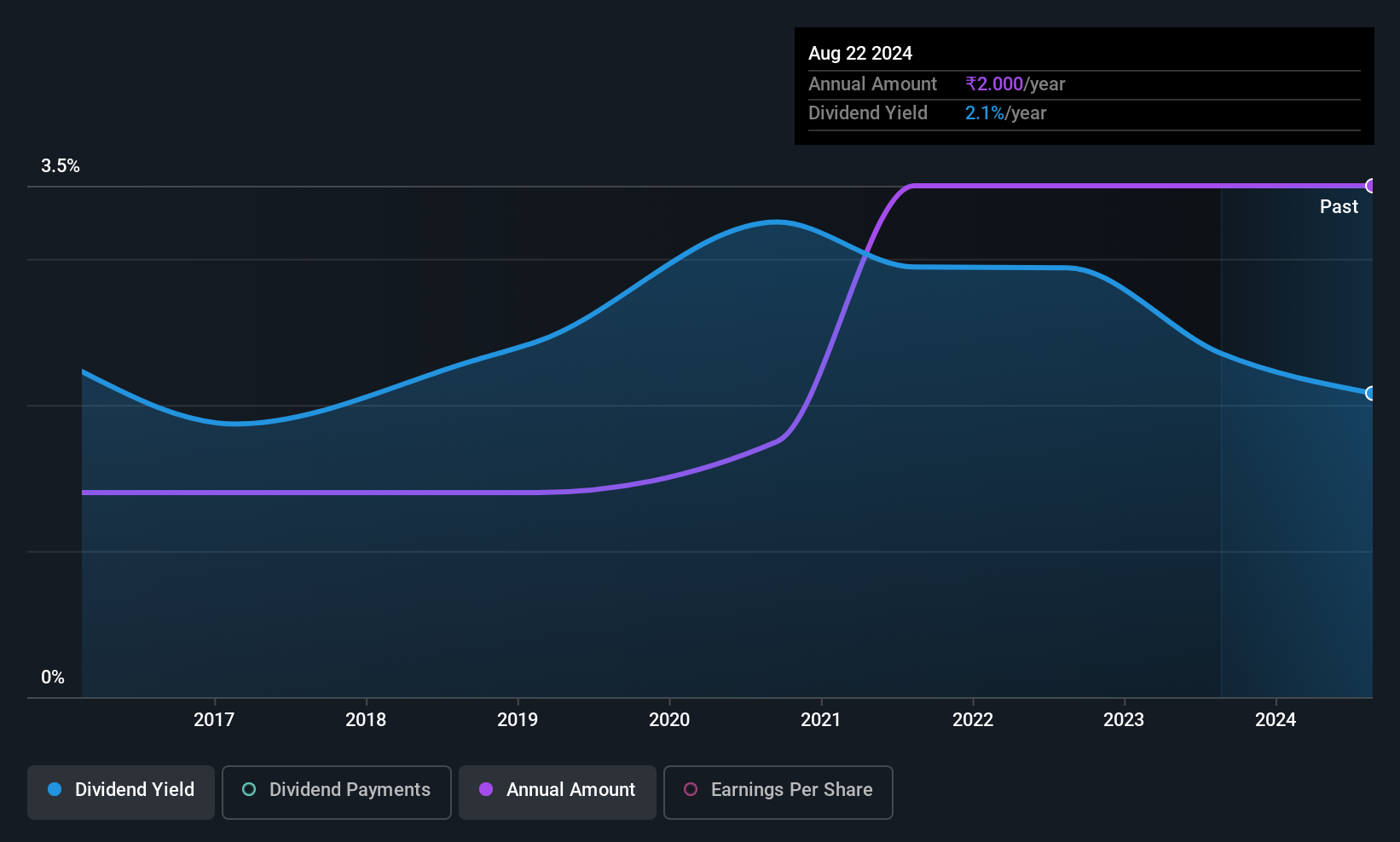Click the 2024 x-axis label

(1276, 720)
